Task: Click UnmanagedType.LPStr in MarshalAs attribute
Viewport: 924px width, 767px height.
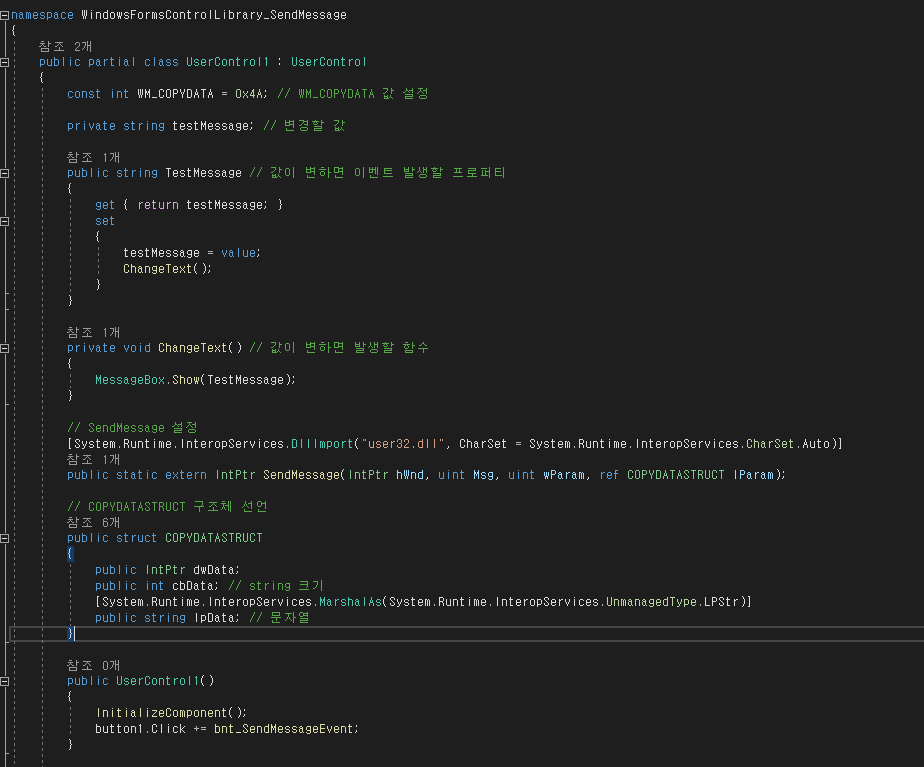Action: pos(672,601)
